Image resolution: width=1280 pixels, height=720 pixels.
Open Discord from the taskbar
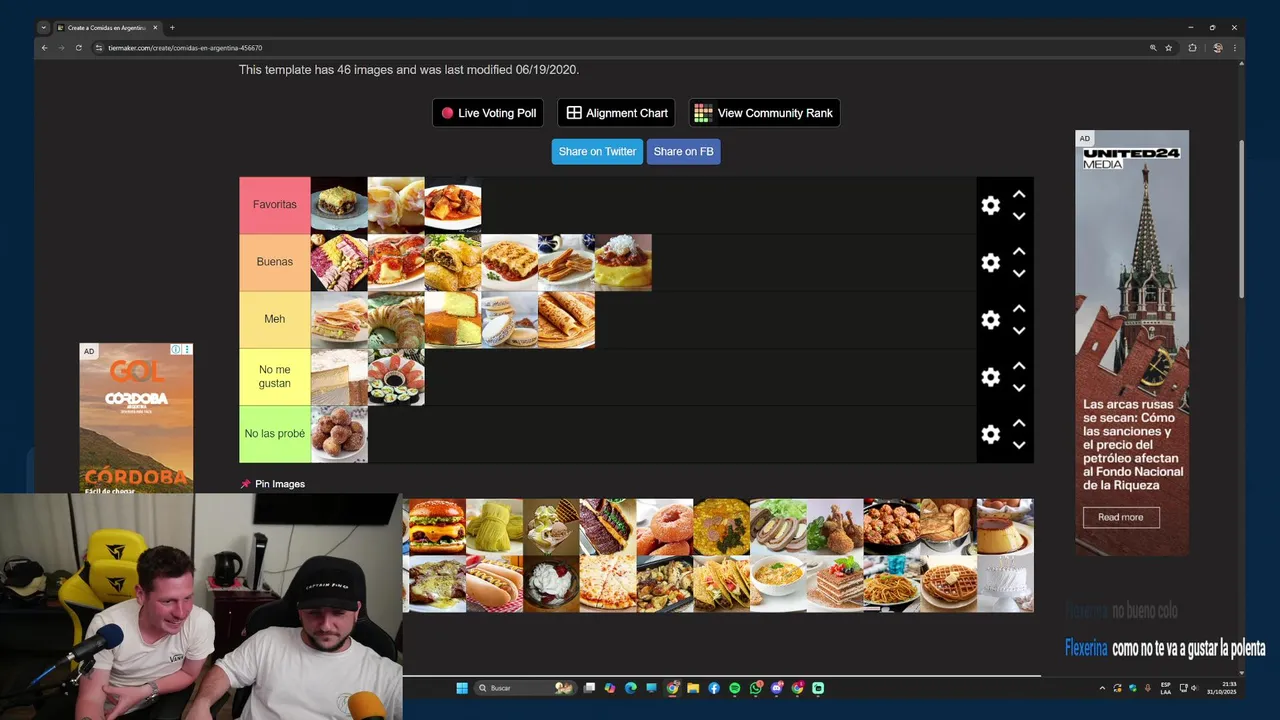tap(776, 688)
